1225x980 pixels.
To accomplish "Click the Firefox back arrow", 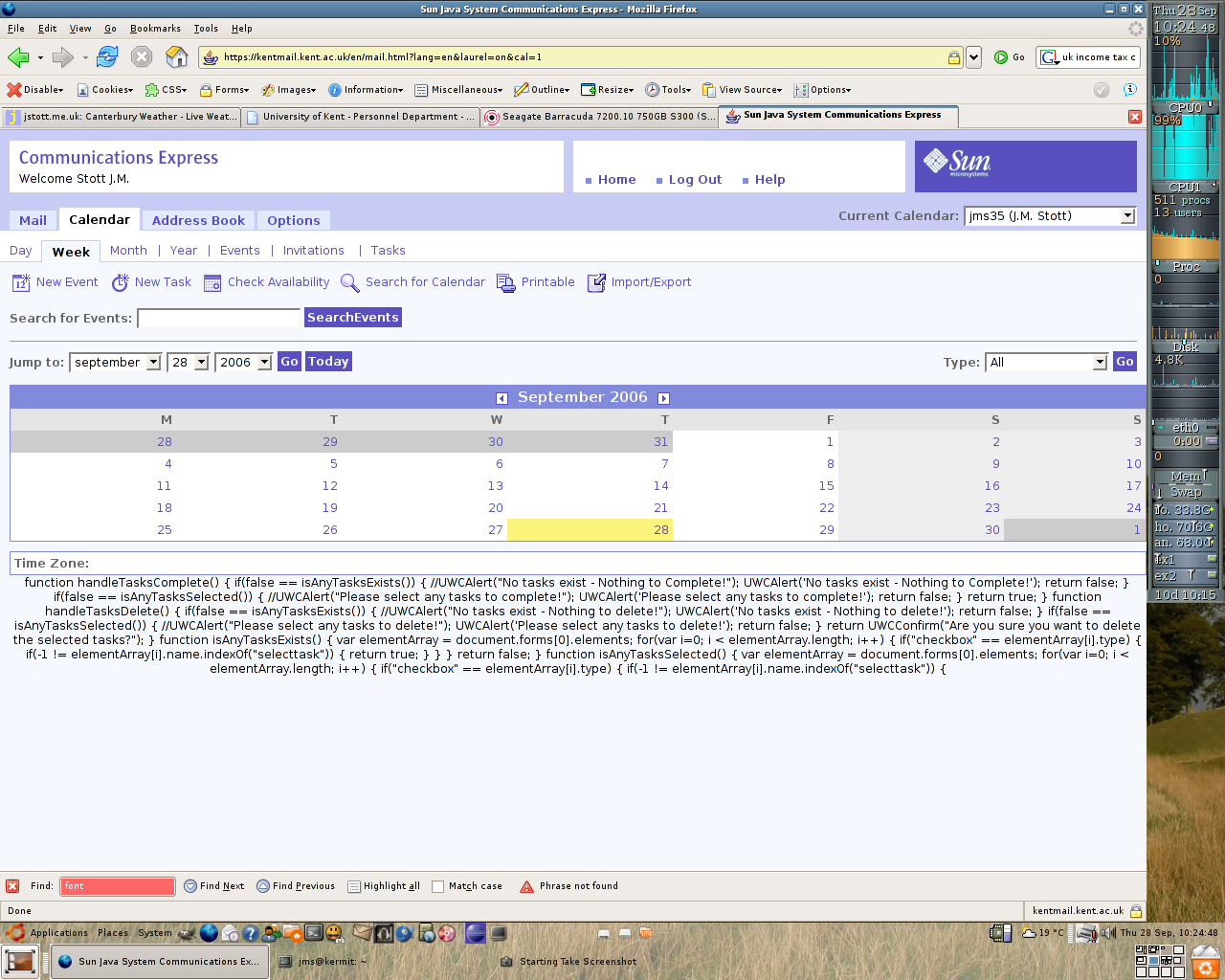I will click(x=18, y=57).
